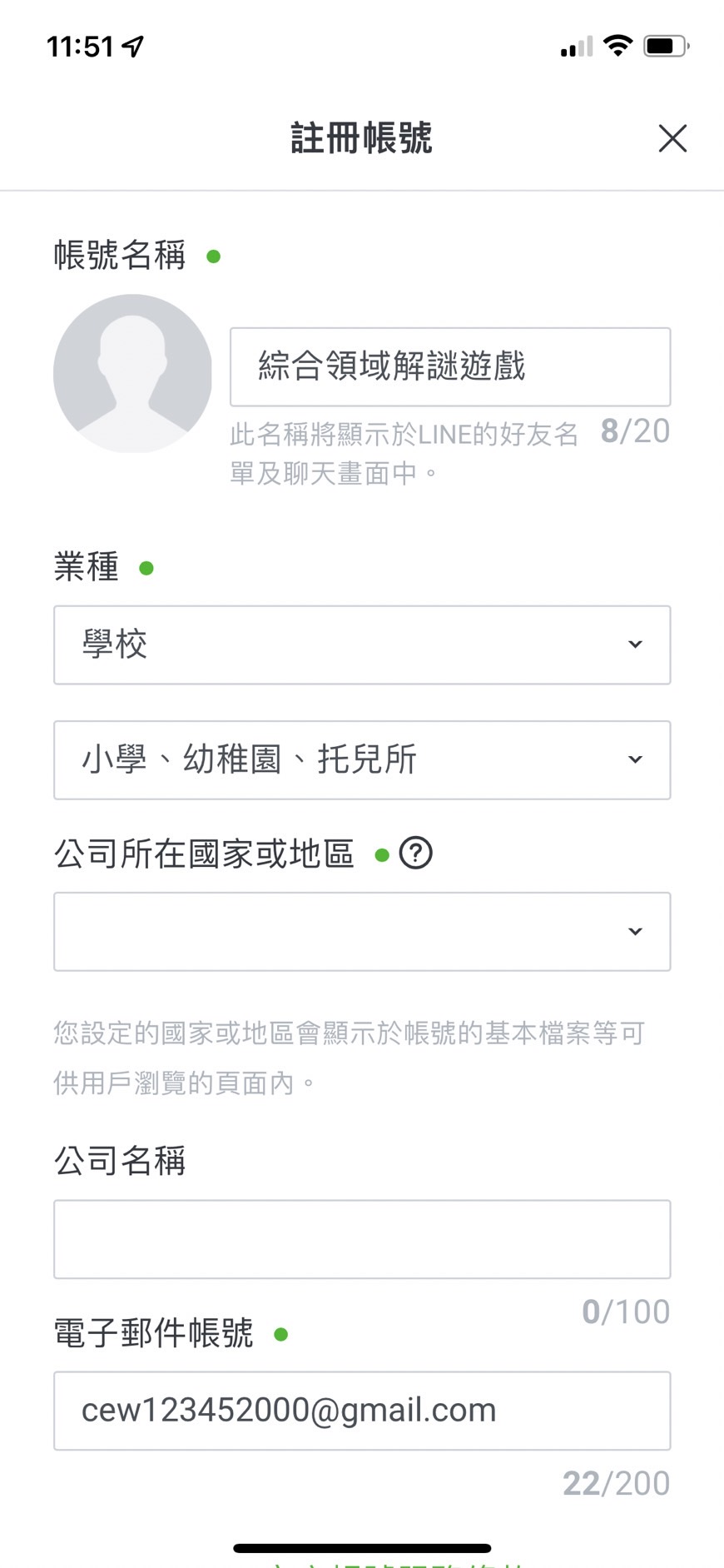Open the 學校 industry dropdown
The image size is (724, 1568).
tap(362, 645)
